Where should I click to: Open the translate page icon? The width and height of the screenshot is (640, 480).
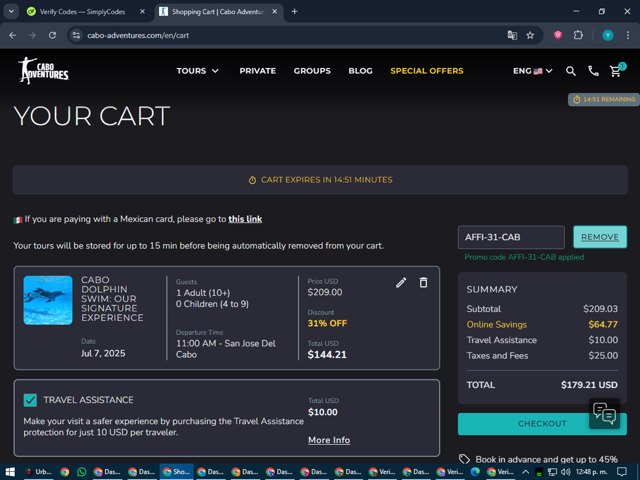[x=512, y=36]
